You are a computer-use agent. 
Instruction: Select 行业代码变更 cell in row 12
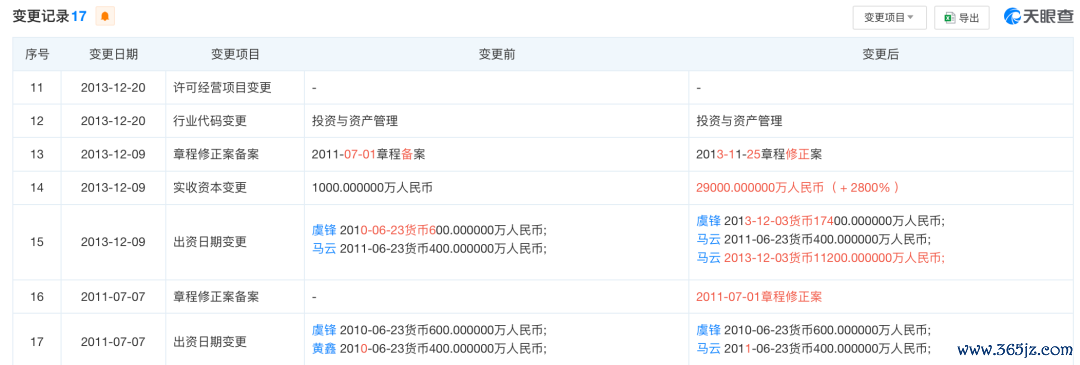[x=236, y=121]
